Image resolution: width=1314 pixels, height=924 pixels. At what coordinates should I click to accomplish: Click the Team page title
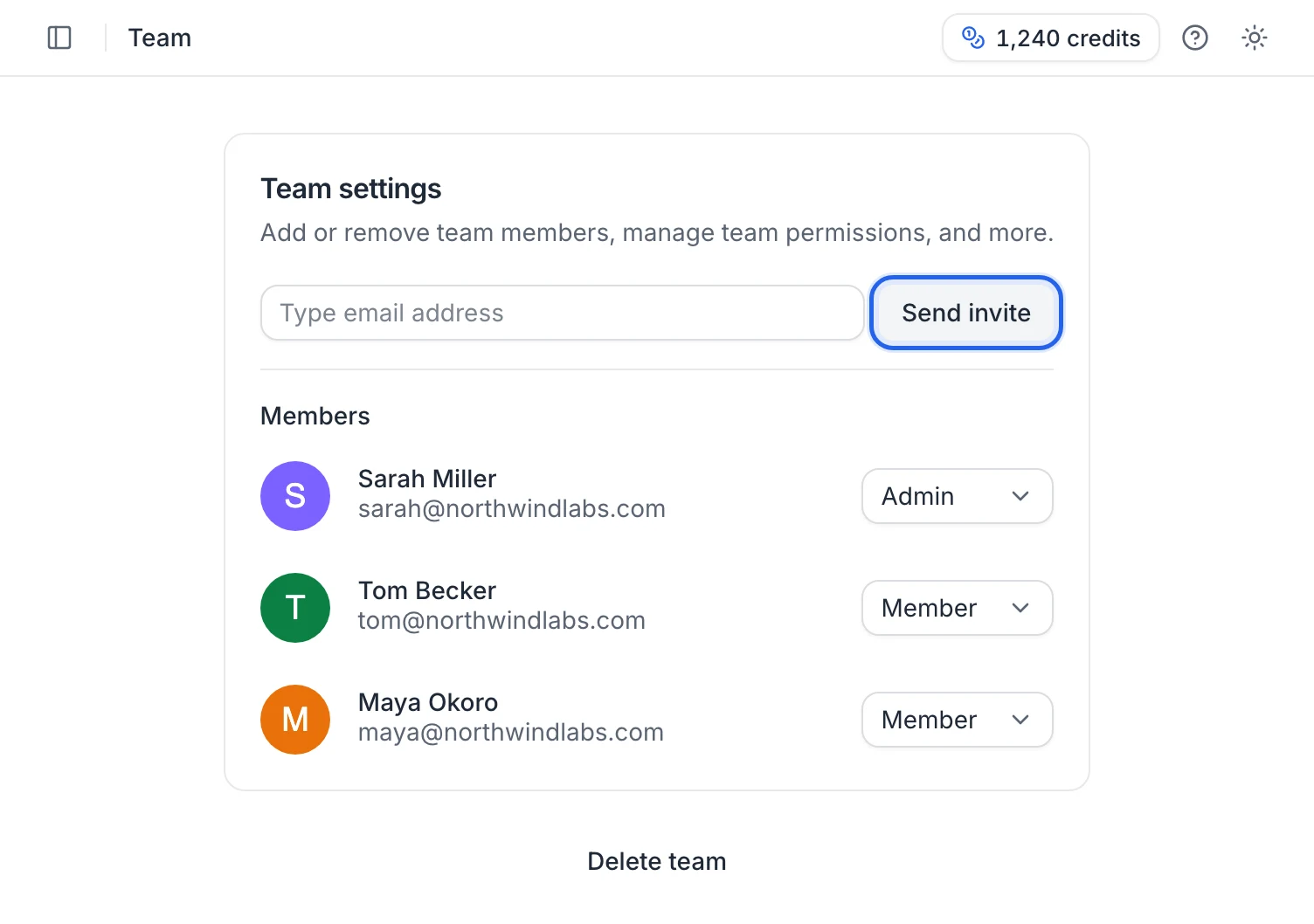point(160,38)
